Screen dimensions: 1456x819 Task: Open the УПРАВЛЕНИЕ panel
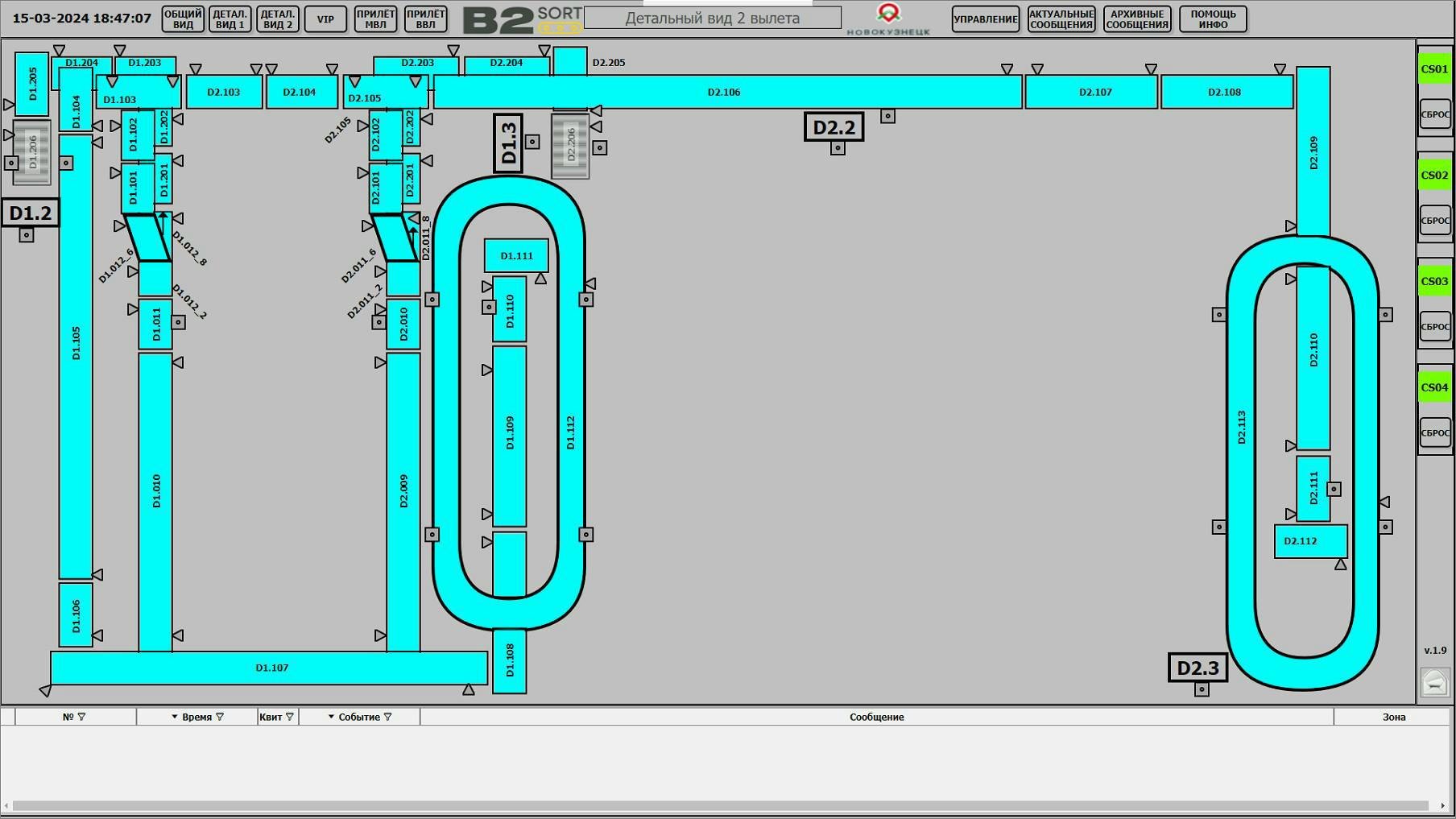986,19
